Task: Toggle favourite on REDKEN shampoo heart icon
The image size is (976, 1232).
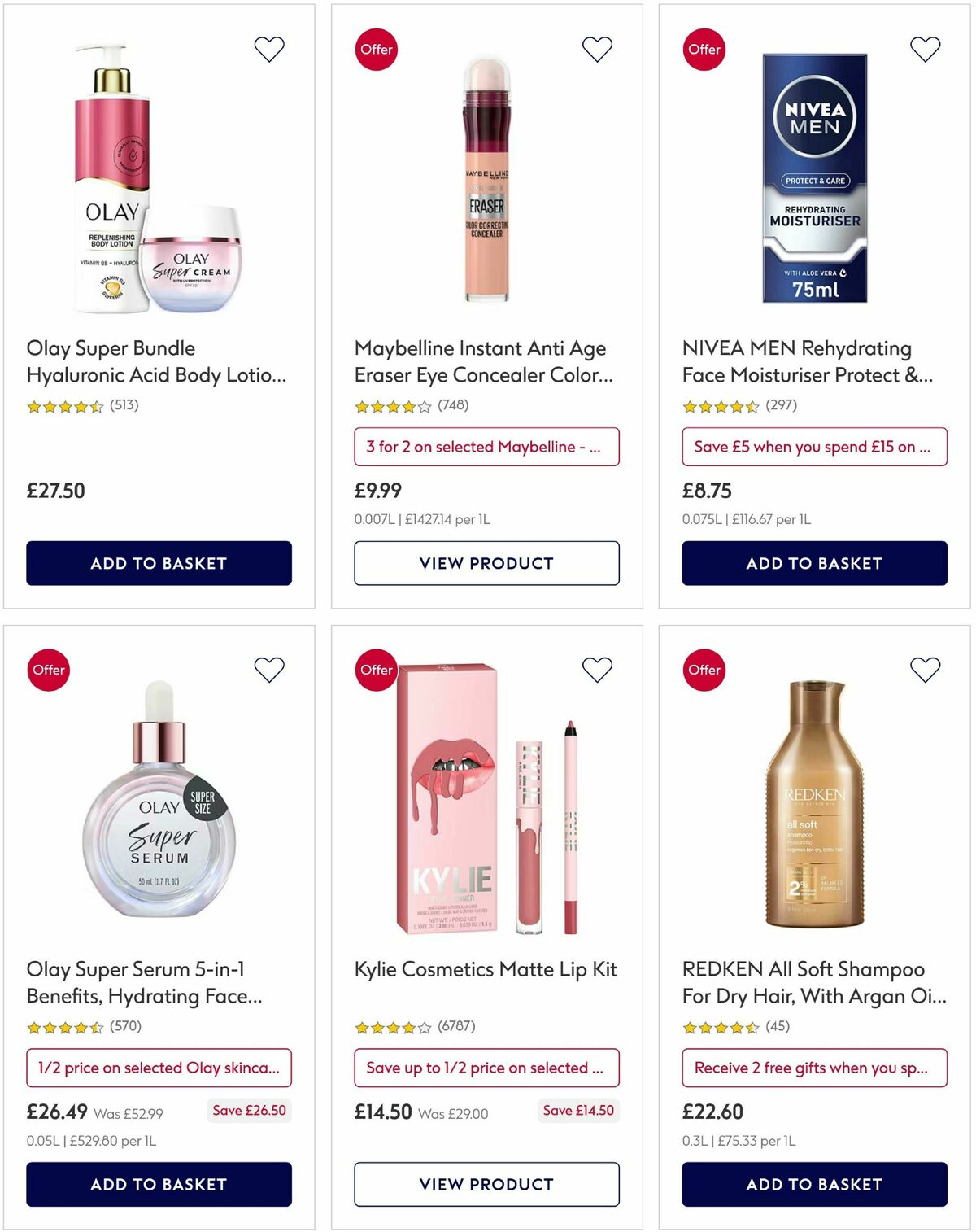Action: pos(923,669)
